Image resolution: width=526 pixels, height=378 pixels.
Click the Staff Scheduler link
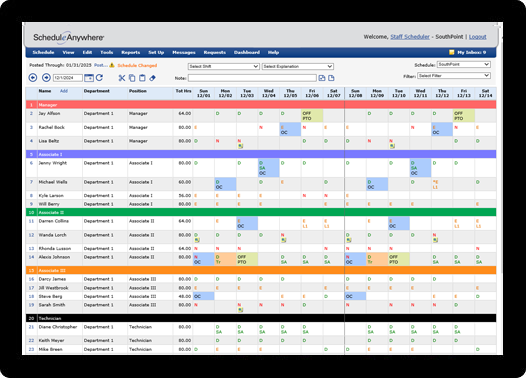pyautogui.click(x=410, y=37)
